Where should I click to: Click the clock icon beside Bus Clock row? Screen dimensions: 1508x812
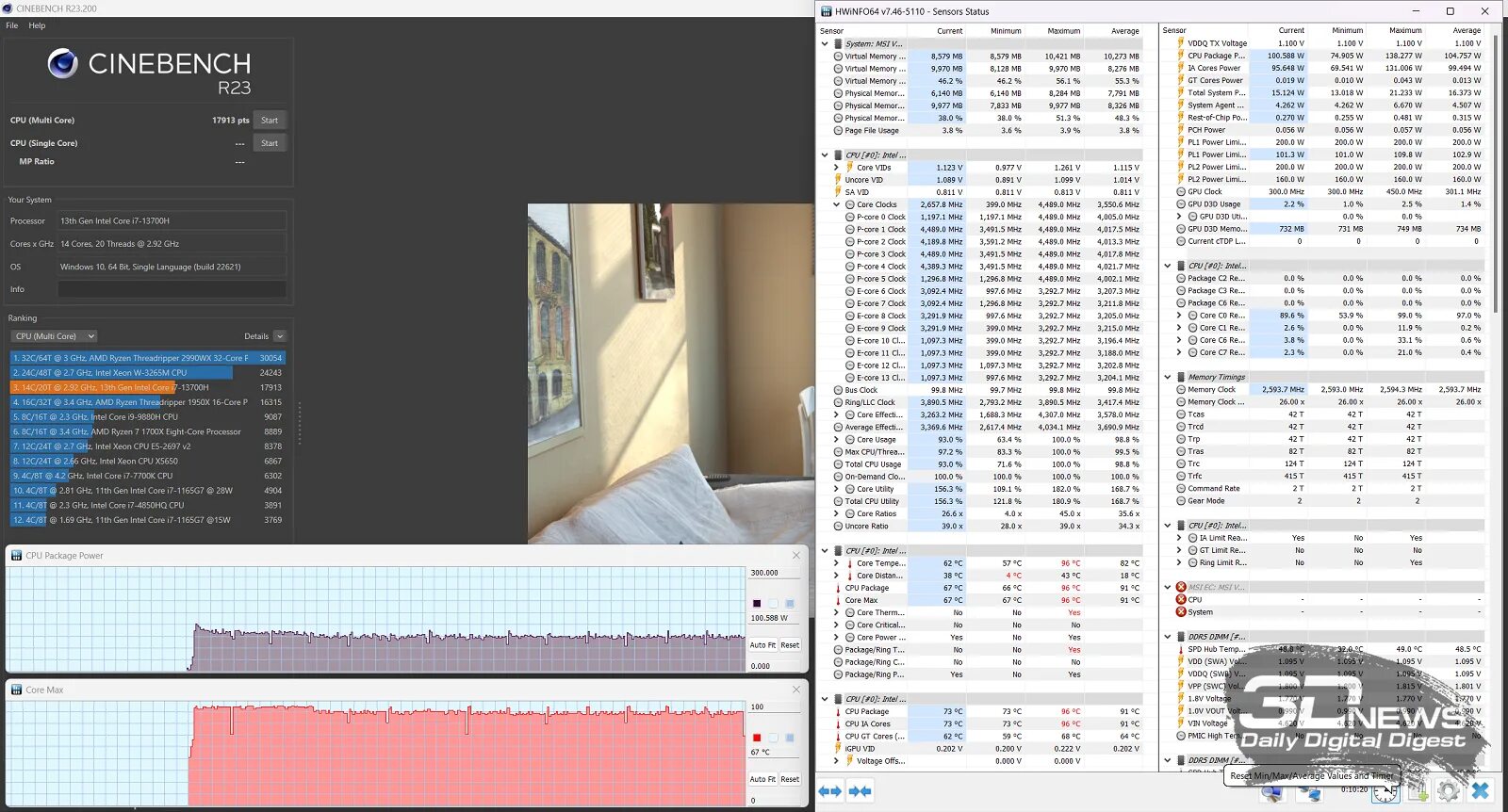click(838, 390)
